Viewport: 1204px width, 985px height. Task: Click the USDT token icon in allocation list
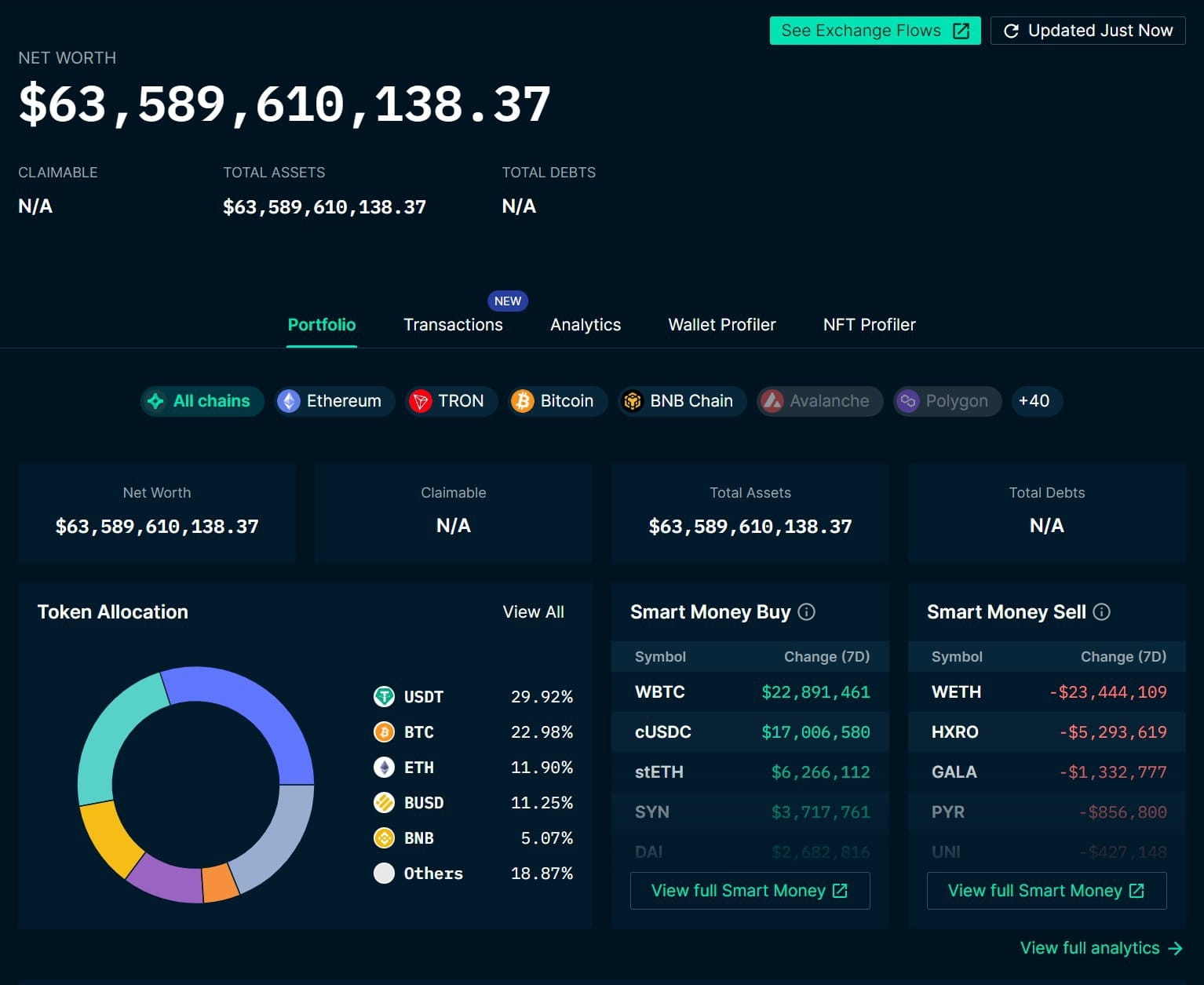tap(384, 697)
